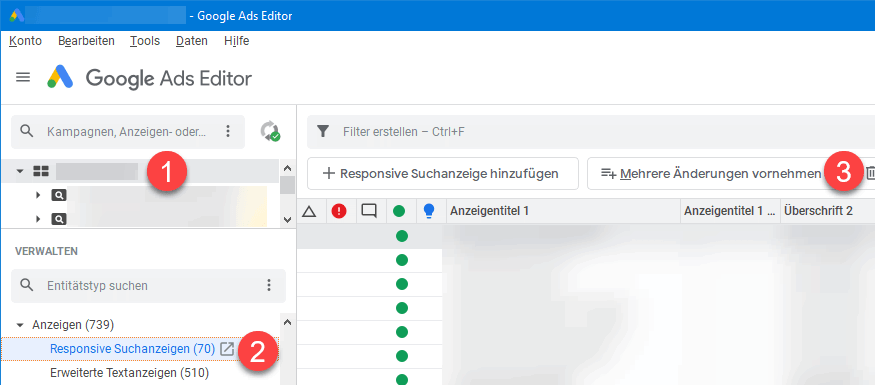Collapse the account tree node
Viewport: 875px width, 385px height.
(20, 171)
